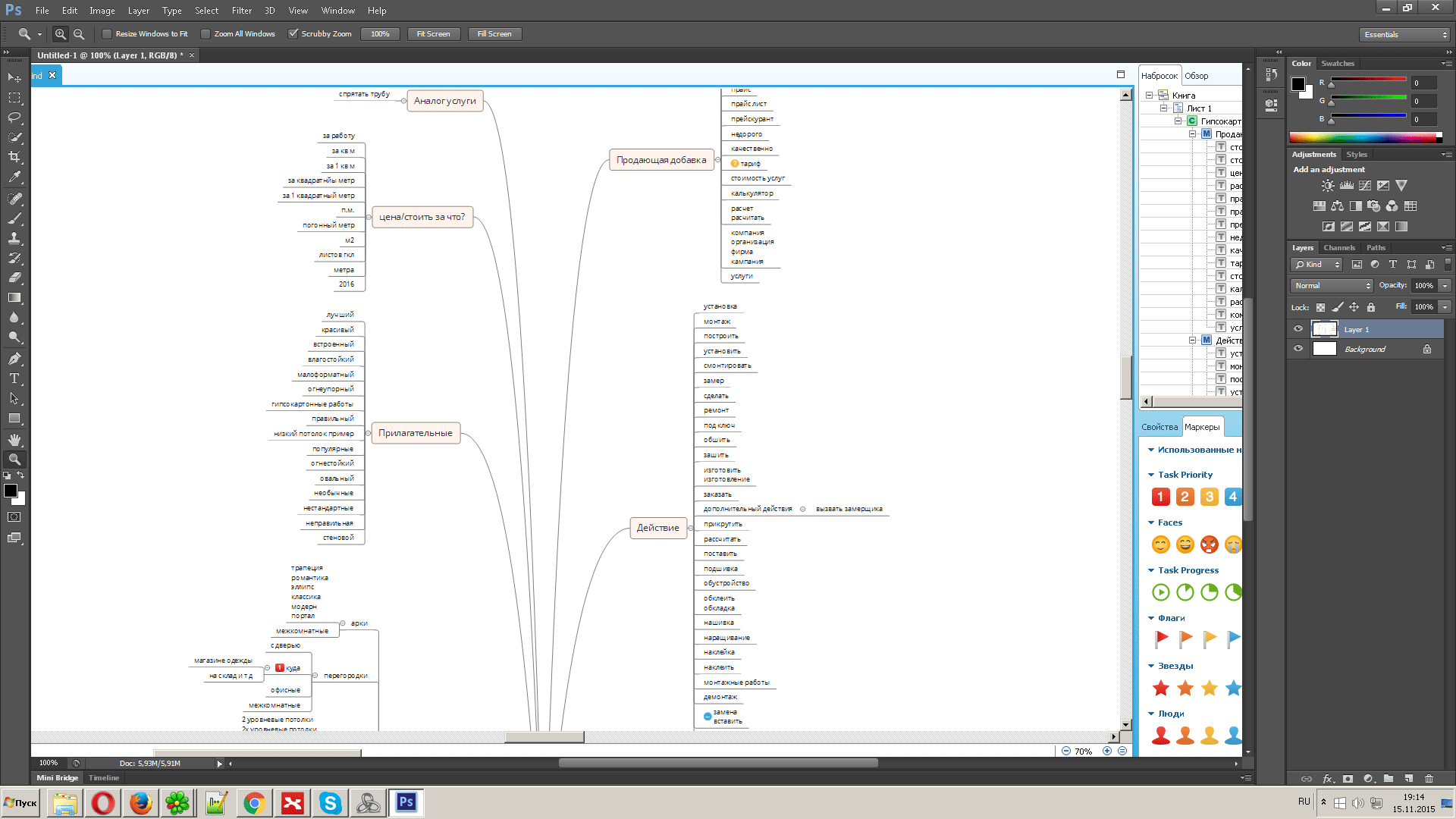Screen dimensions: 1456x819
Task: Select the Horizontal Type tool
Action: [x=14, y=378]
